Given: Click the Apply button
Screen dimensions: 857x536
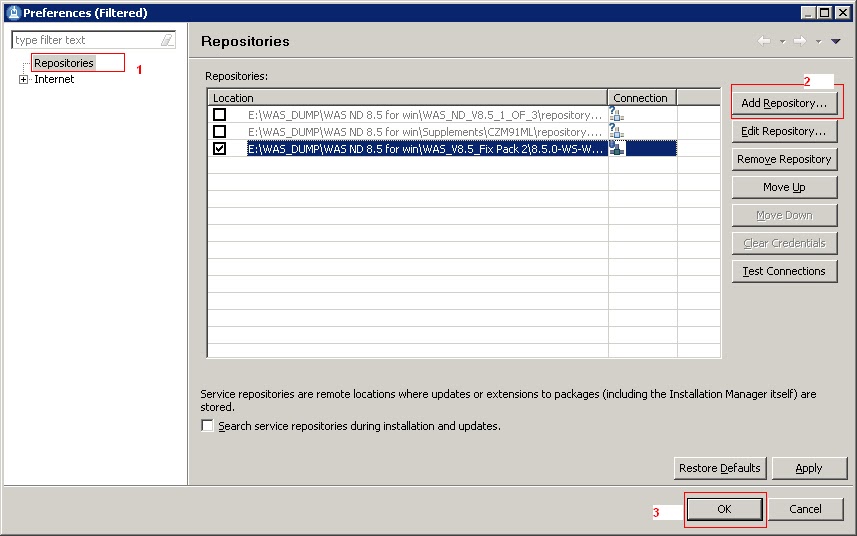Looking at the screenshot, I should click(x=809, y=468).
